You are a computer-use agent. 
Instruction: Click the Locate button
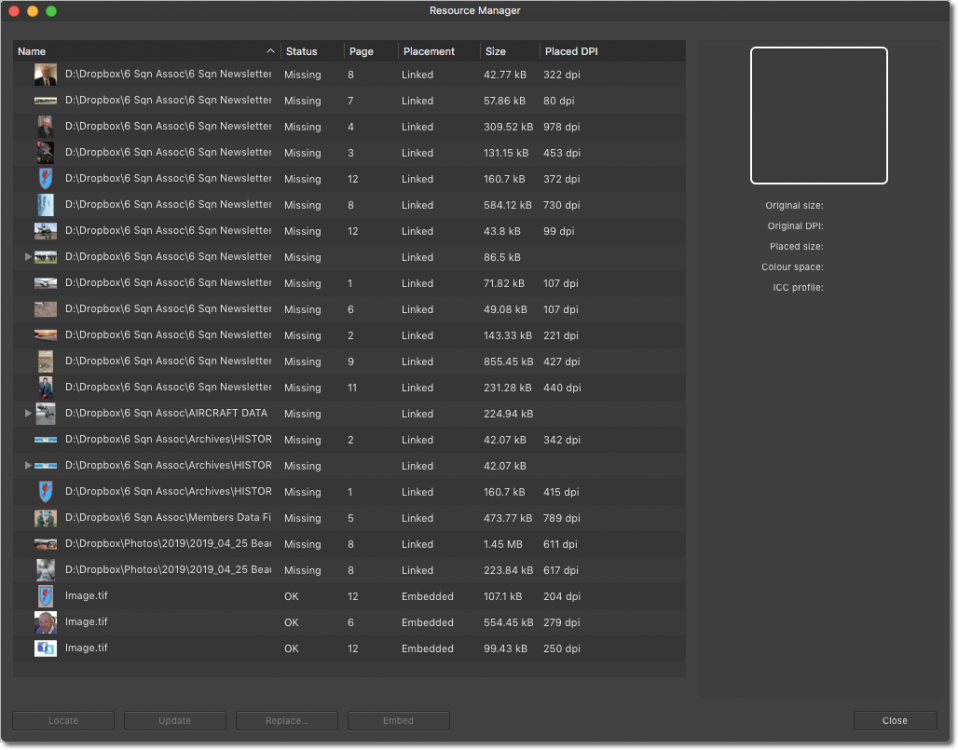click(x=63, y=721)
